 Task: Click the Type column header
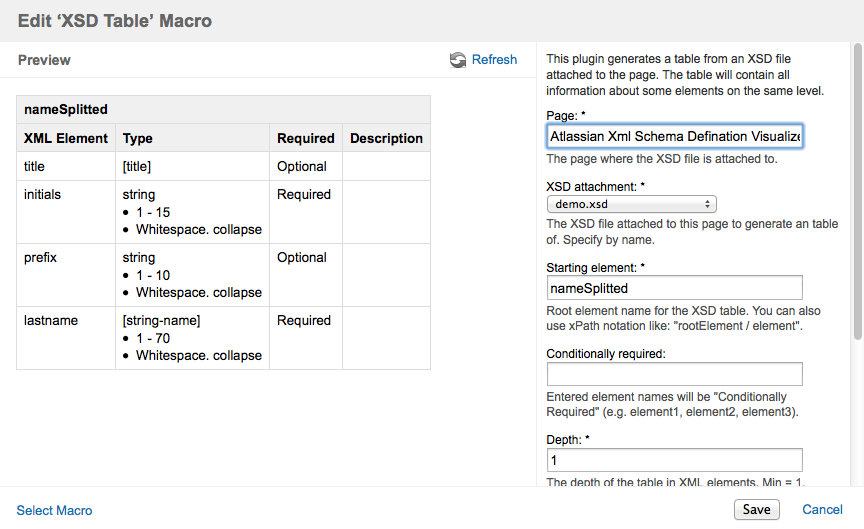(x=138, y=138)
